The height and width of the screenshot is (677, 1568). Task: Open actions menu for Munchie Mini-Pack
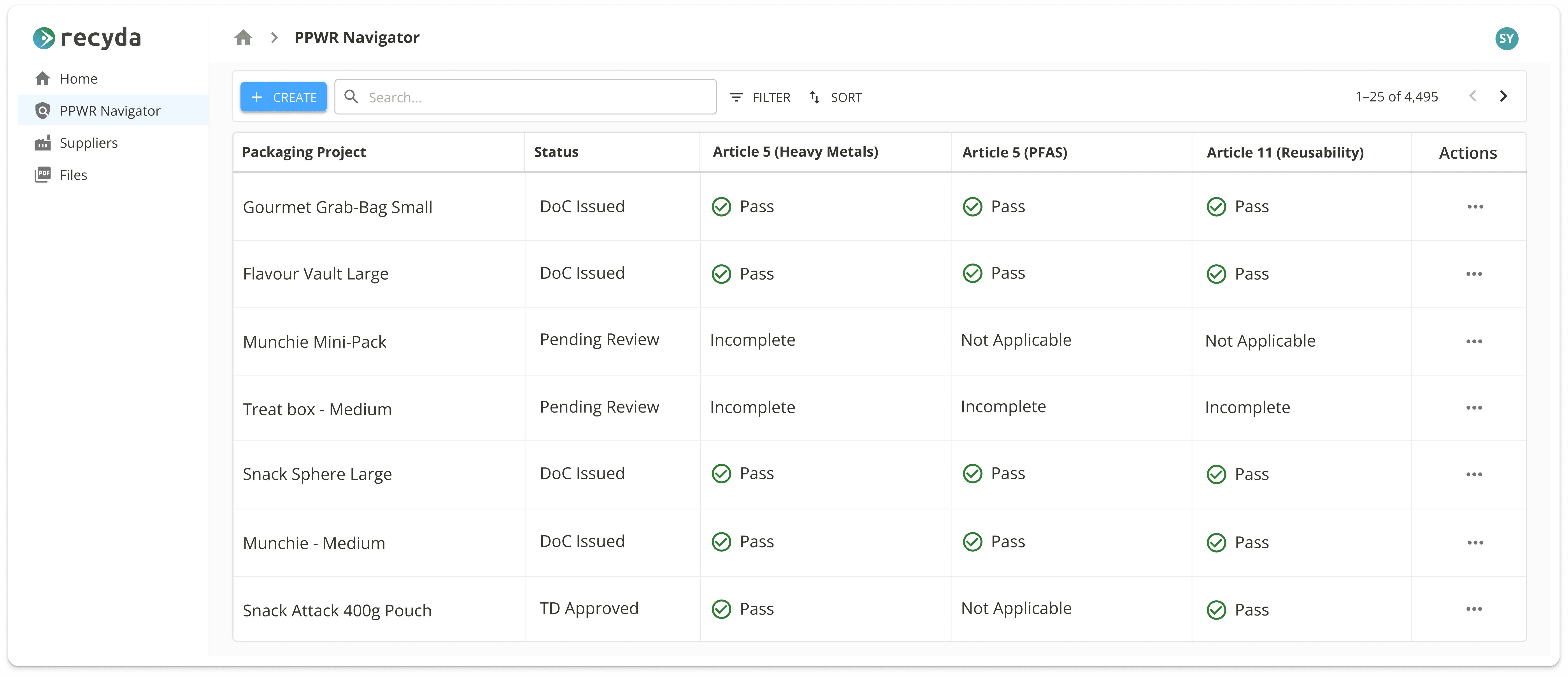tap(1475, 341)
